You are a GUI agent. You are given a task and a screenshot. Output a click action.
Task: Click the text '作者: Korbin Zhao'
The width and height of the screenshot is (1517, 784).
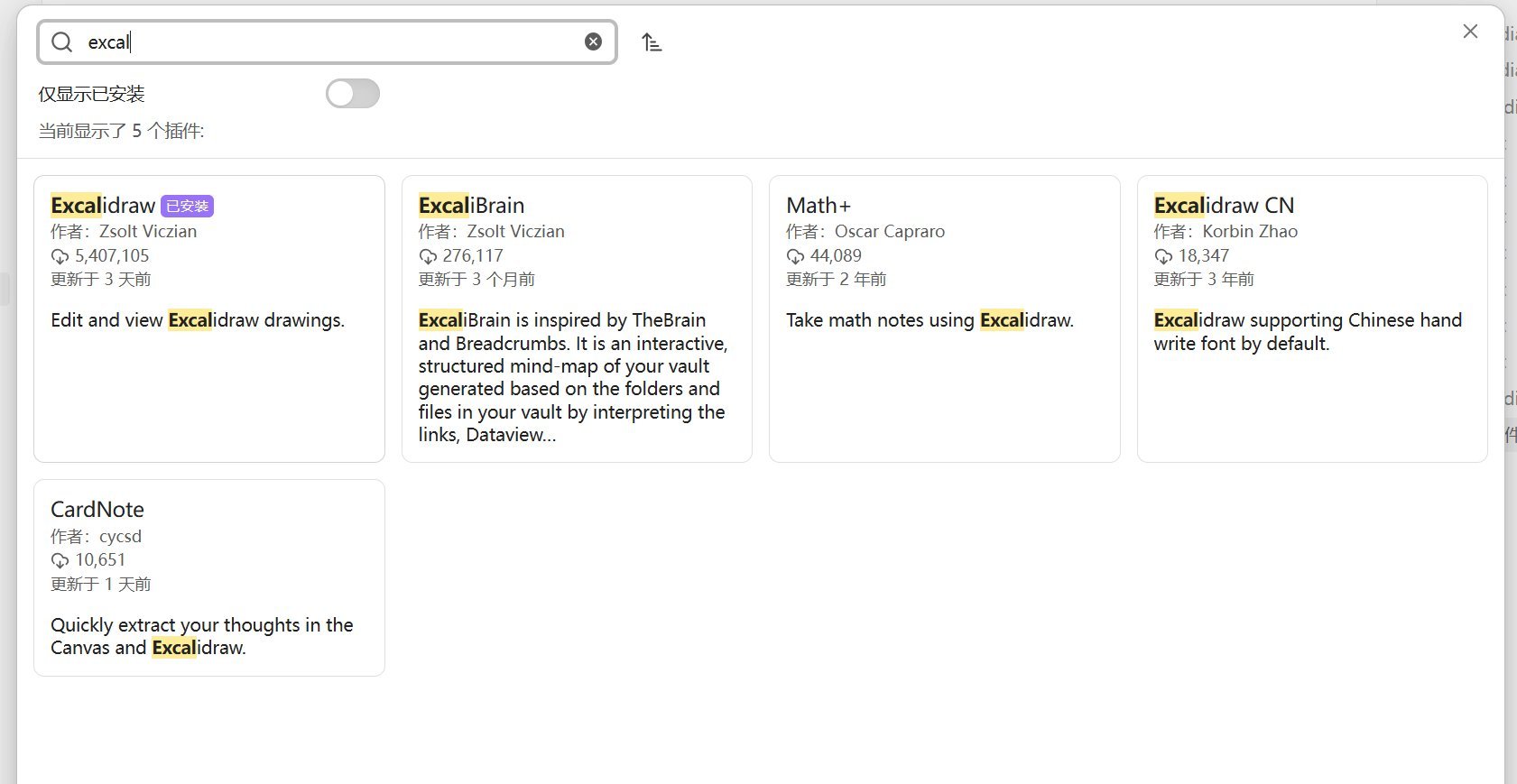pos(1226,232)
